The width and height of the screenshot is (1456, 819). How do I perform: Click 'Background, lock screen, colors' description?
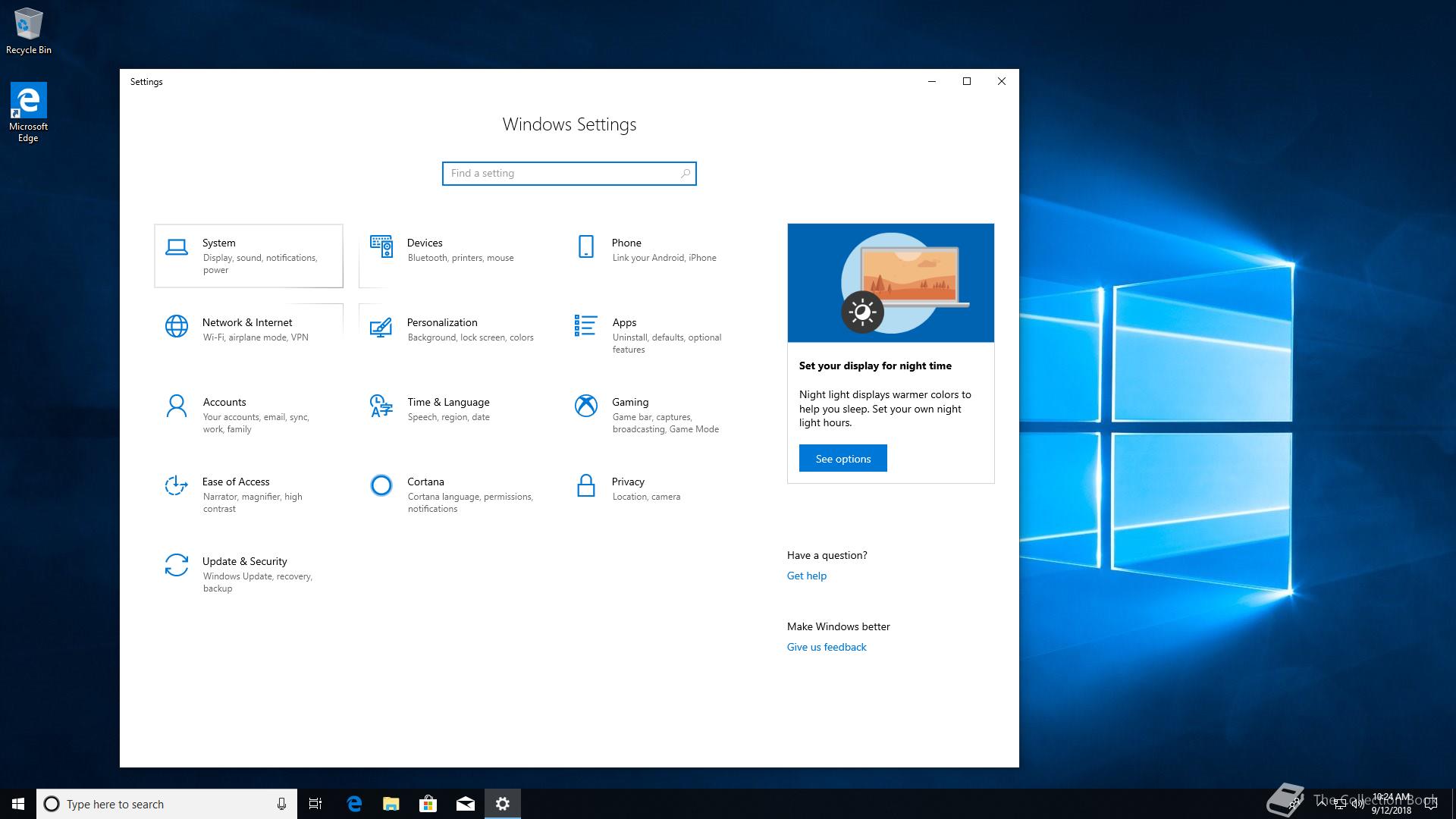tap(470, 337)
